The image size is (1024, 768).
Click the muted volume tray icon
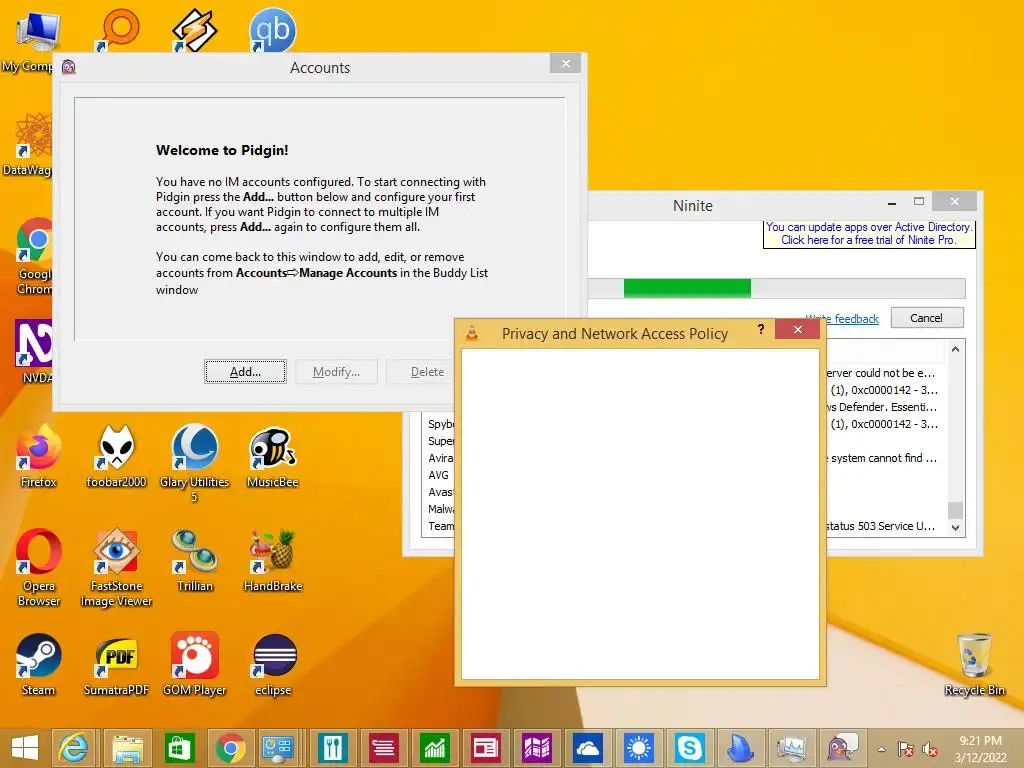(x=929, y=749)
